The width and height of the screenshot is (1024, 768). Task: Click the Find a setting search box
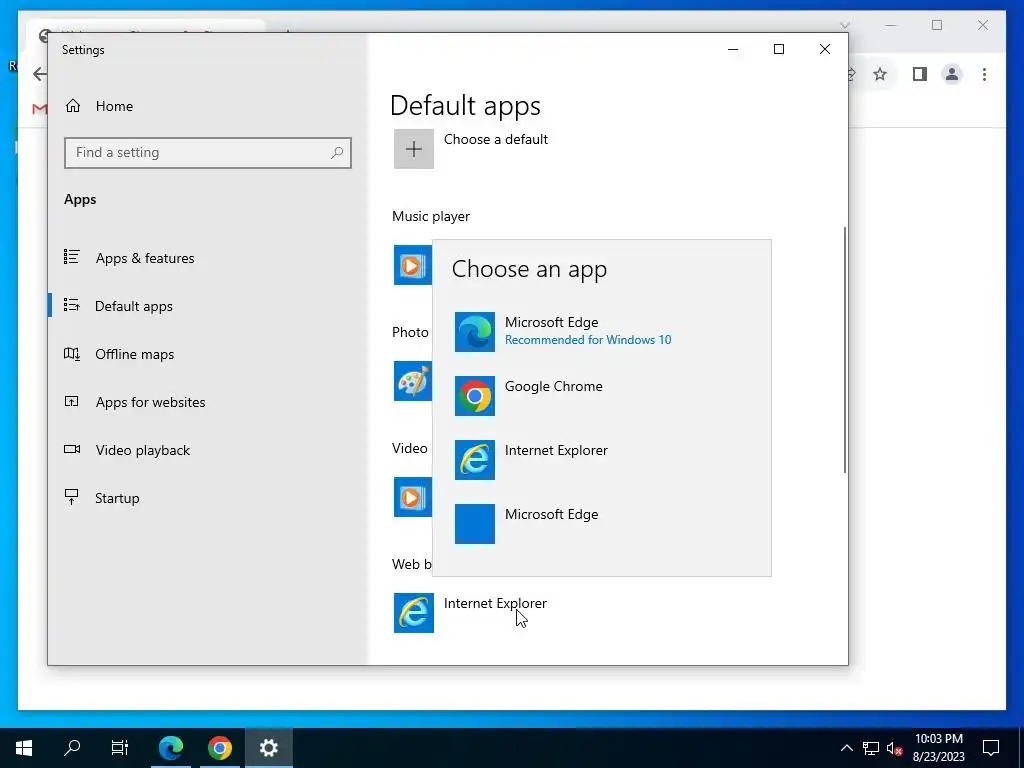(x=208, y=153)
